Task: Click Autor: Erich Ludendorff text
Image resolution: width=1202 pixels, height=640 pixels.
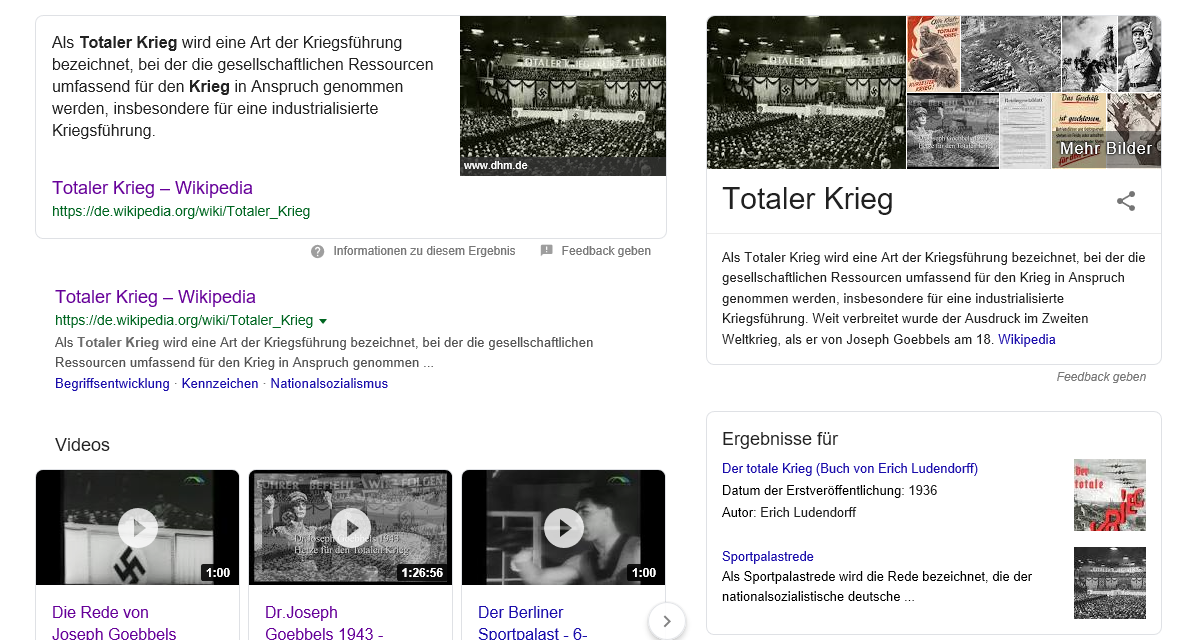Action: [x=789, y=512]
